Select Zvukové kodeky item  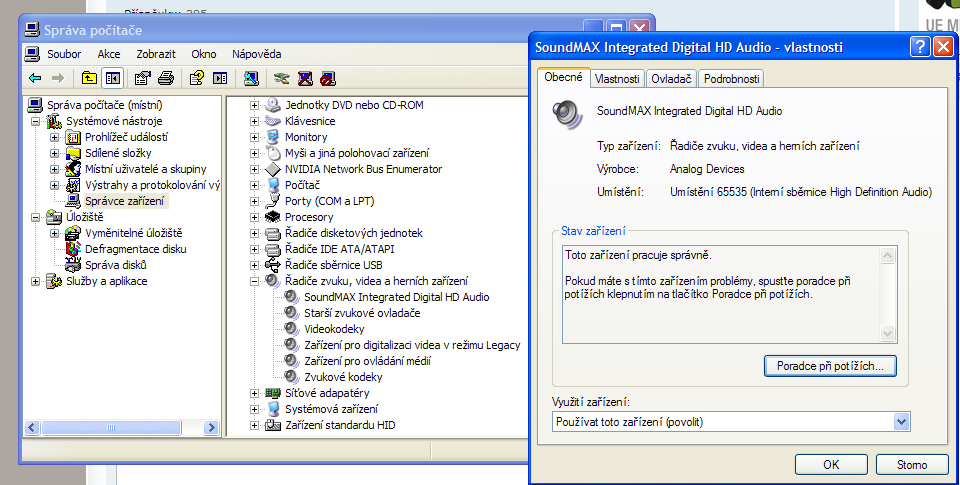pyautogui.click(x=343, y=377)
